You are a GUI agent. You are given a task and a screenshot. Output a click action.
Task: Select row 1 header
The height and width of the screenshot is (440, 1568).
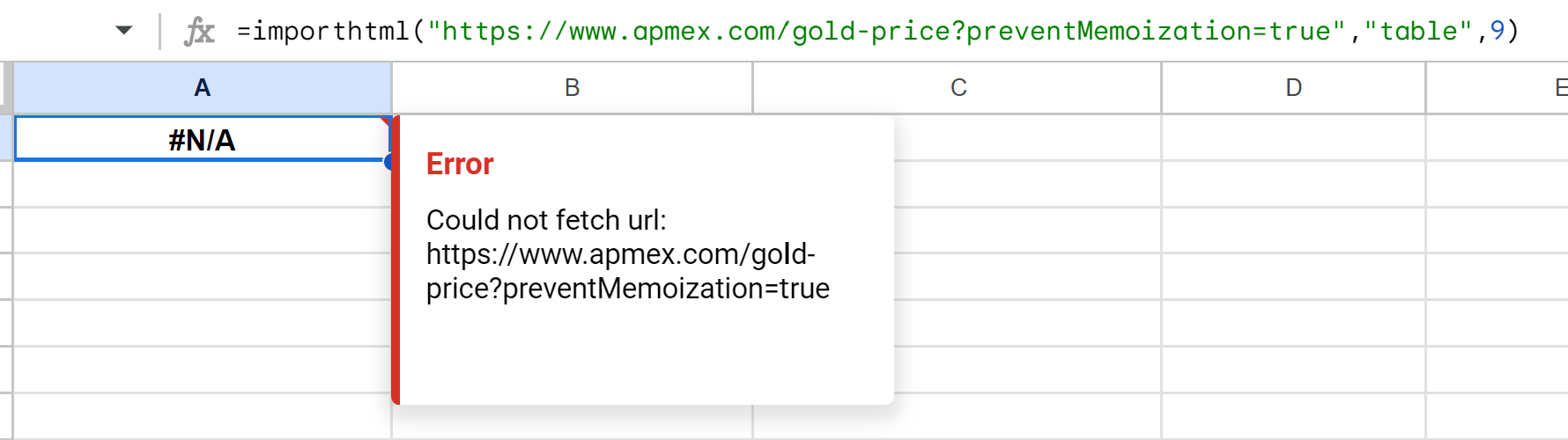[6, 138]
